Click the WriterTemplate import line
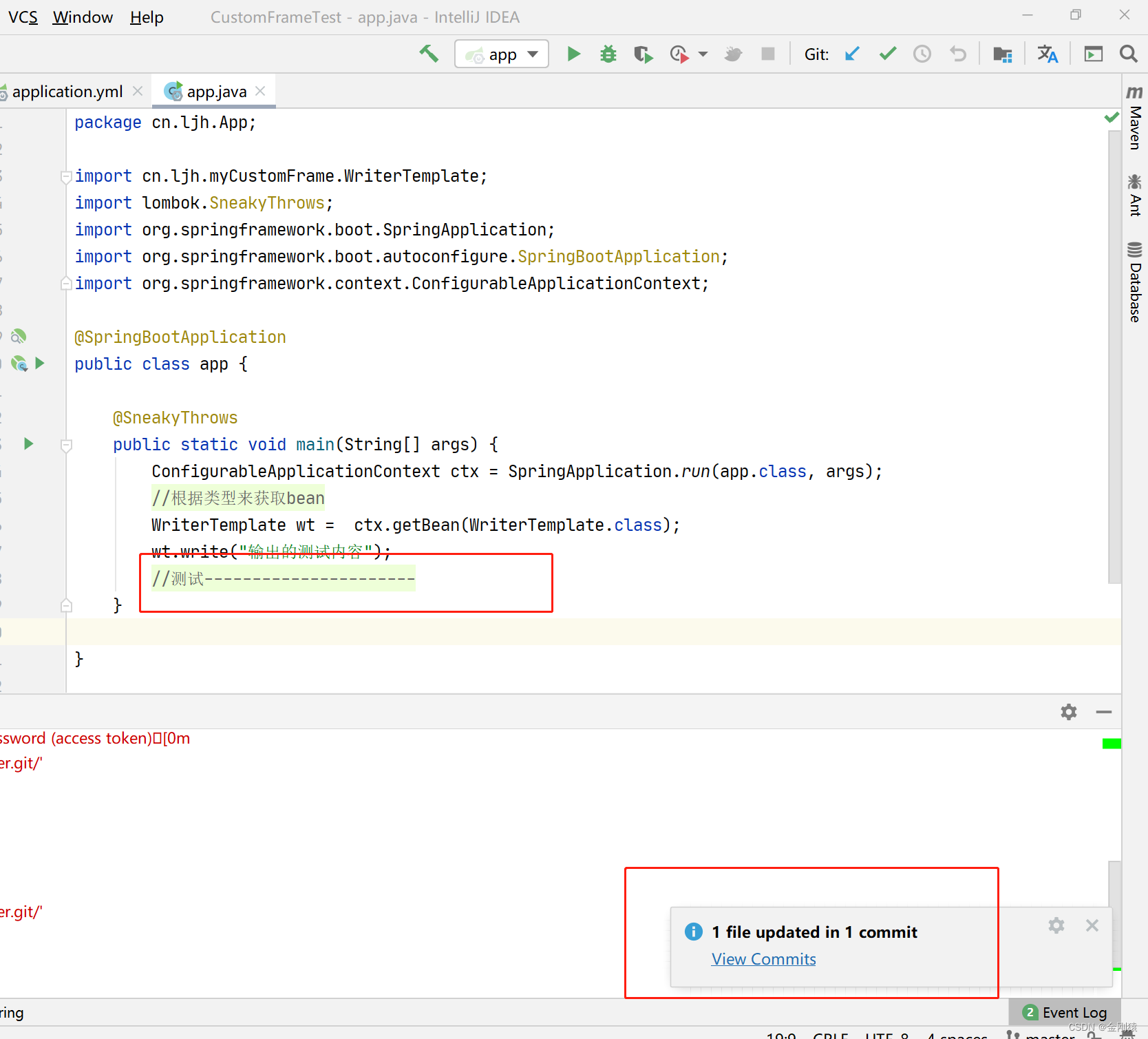Viewport: 1148px width, 1039px height. coord(281,176)
